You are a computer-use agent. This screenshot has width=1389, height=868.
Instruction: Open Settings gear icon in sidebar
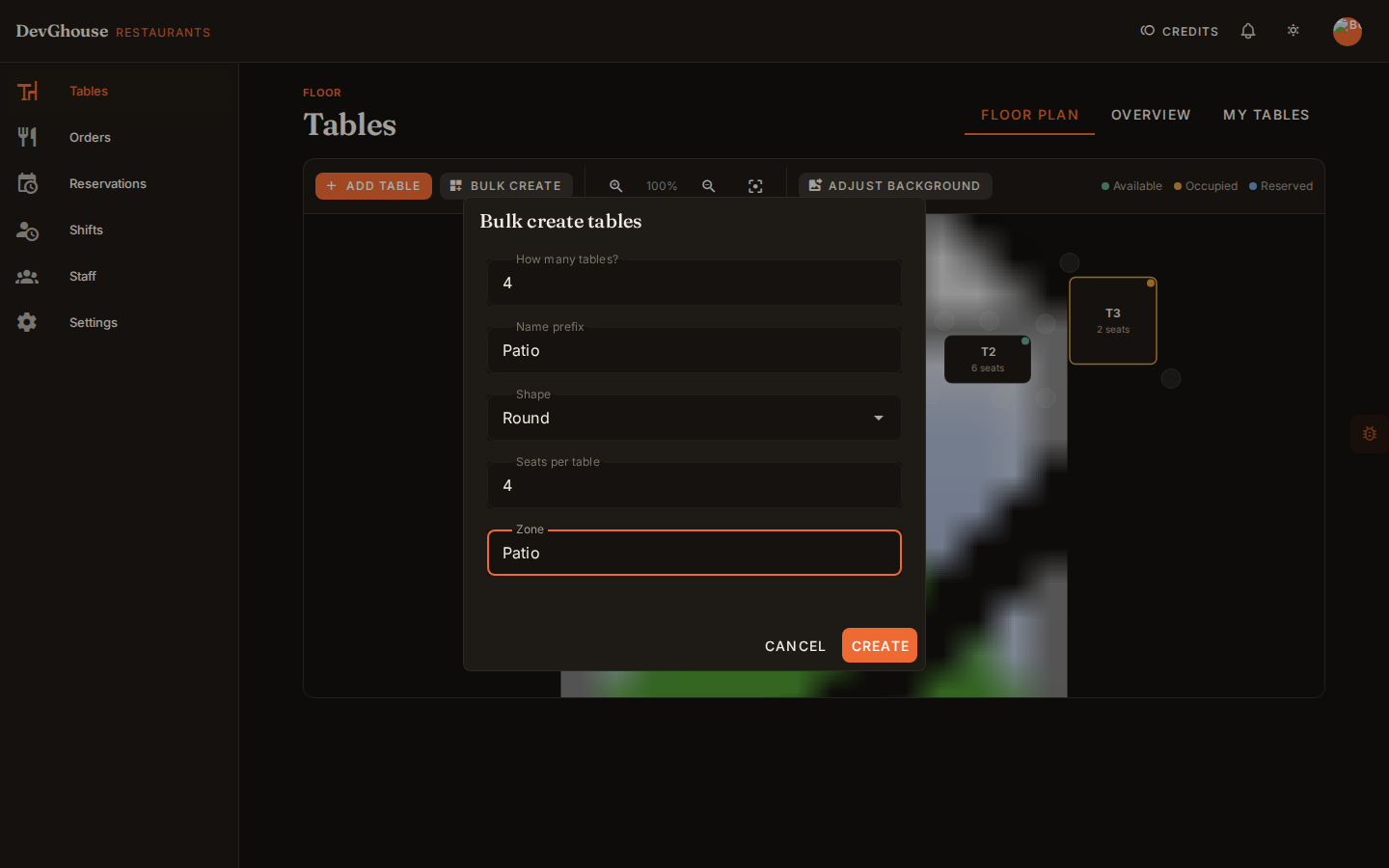click(27, 322)
